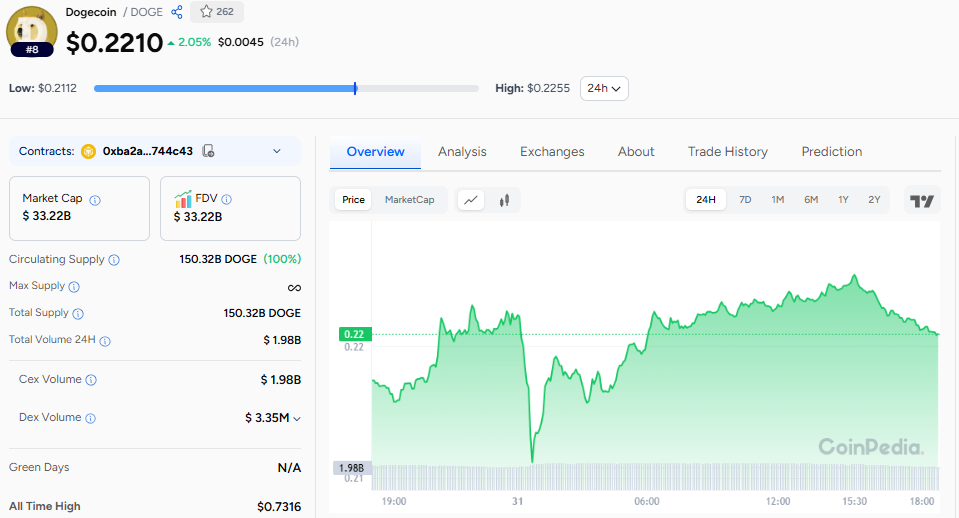Screen dimensions: 959x518
Task: Click the 15:30 time axis label
Action: click(854, 501)
